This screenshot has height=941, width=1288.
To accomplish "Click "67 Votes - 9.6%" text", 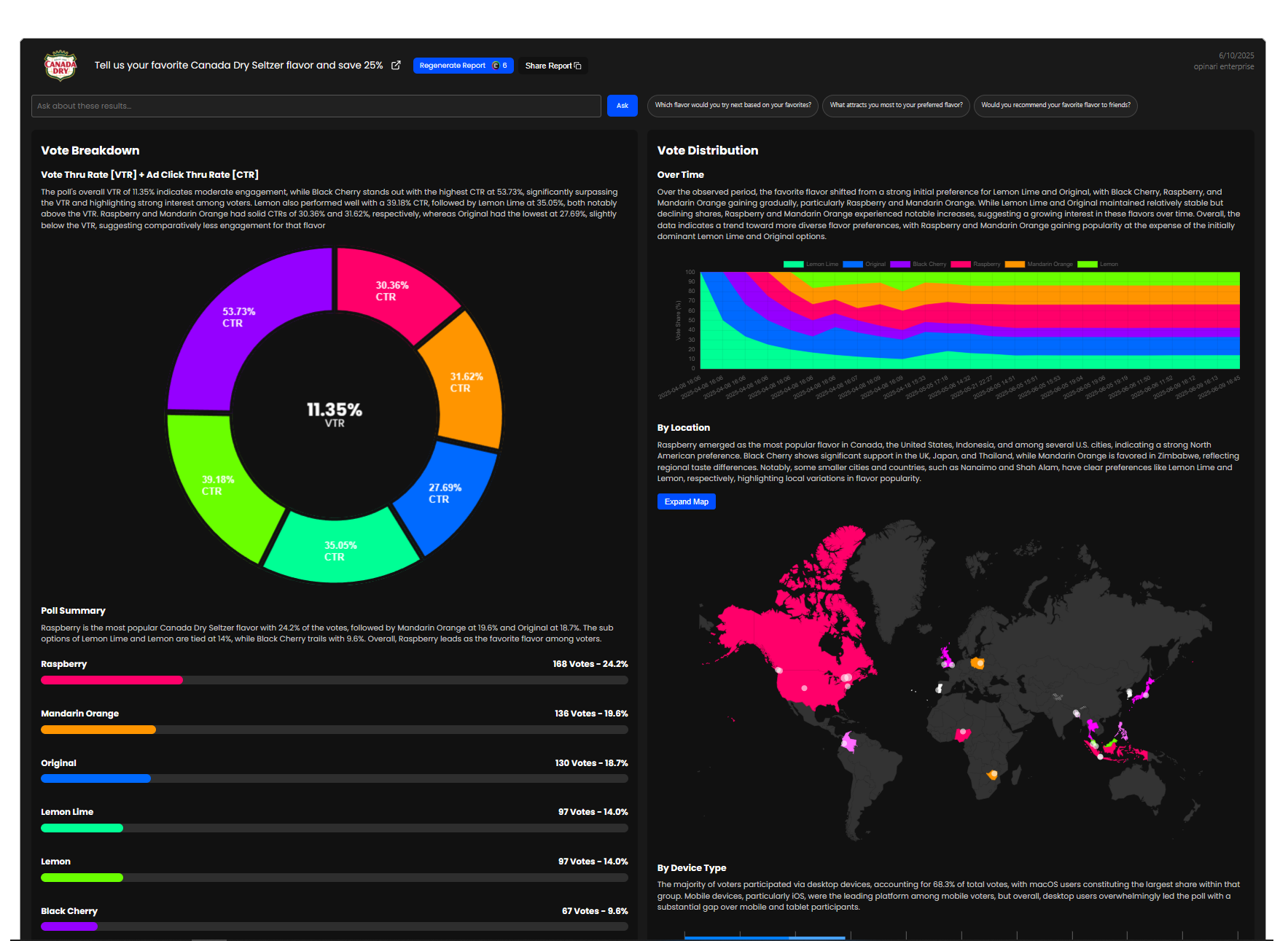I will pyautogui.click(x=595, y=911).
